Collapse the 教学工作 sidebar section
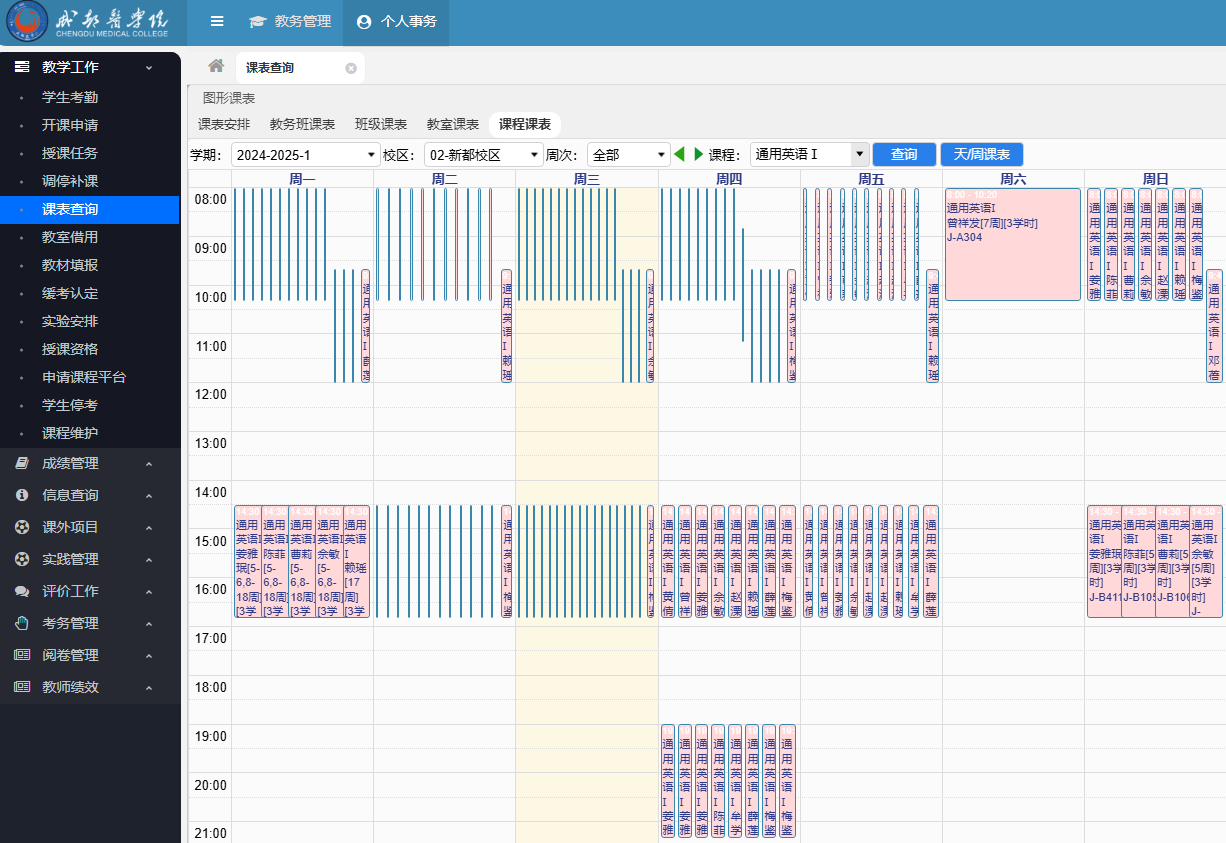 click(x=149, y=68)
